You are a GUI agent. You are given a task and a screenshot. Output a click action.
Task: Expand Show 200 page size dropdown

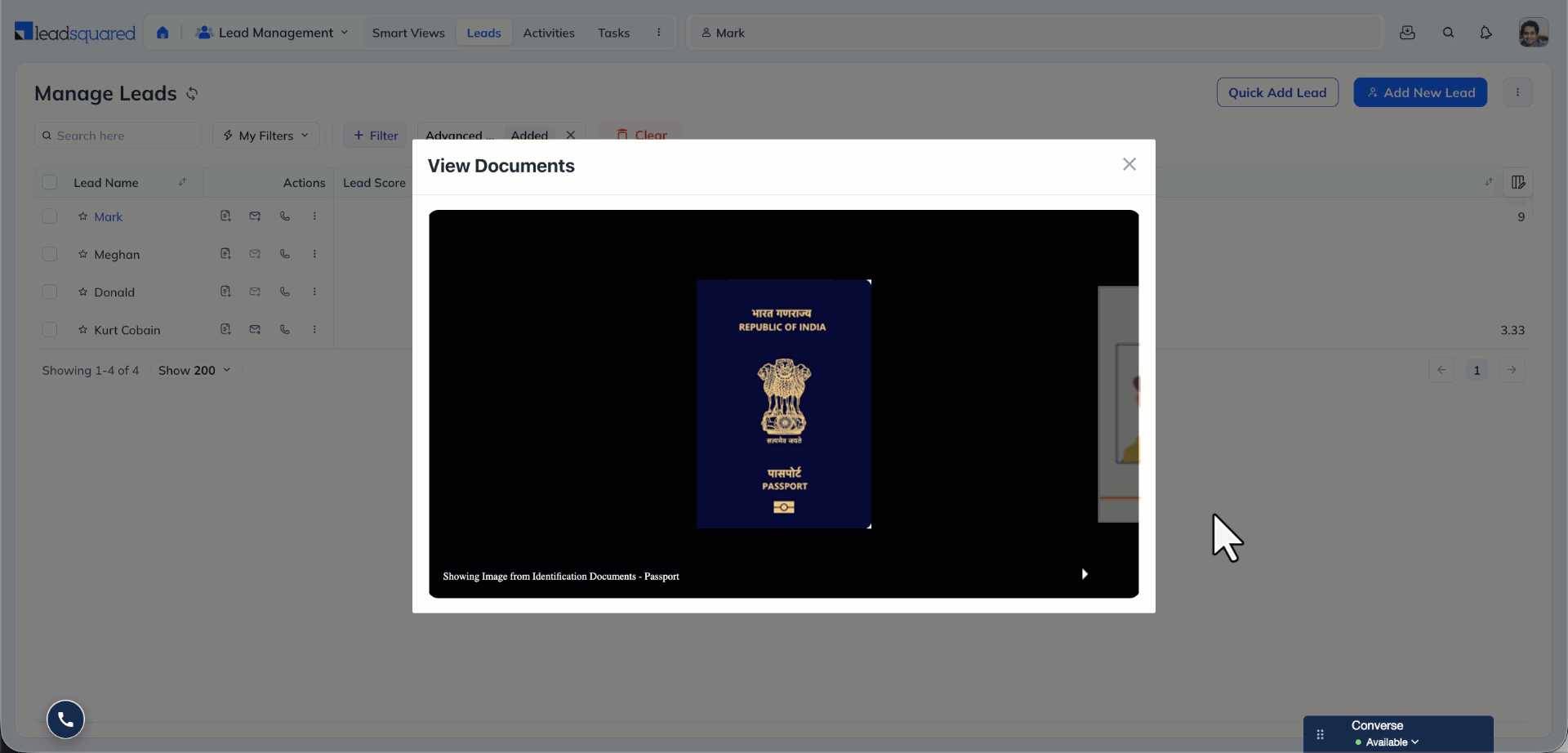[195, 370]
